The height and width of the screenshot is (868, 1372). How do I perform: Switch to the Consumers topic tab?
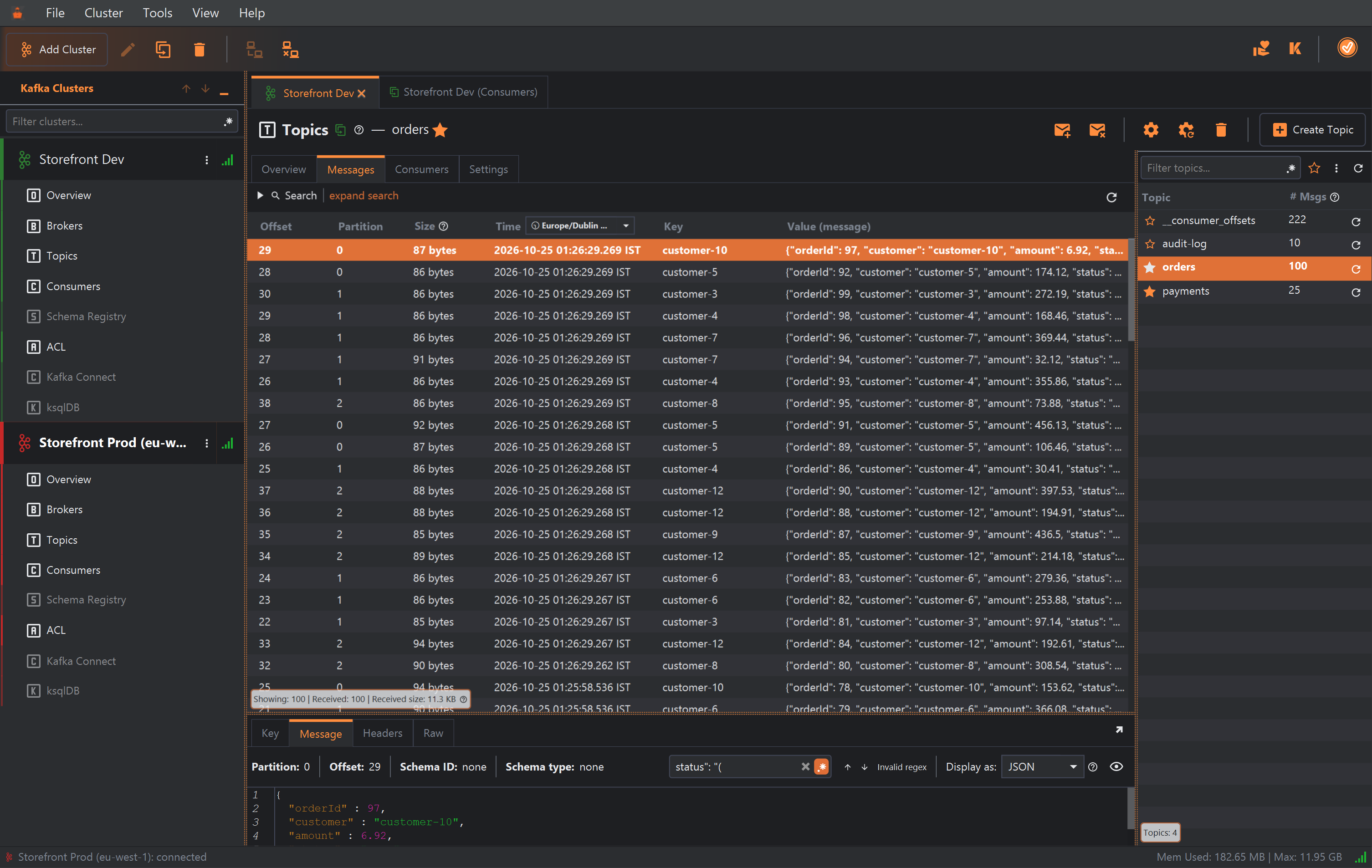coord(421,169)
